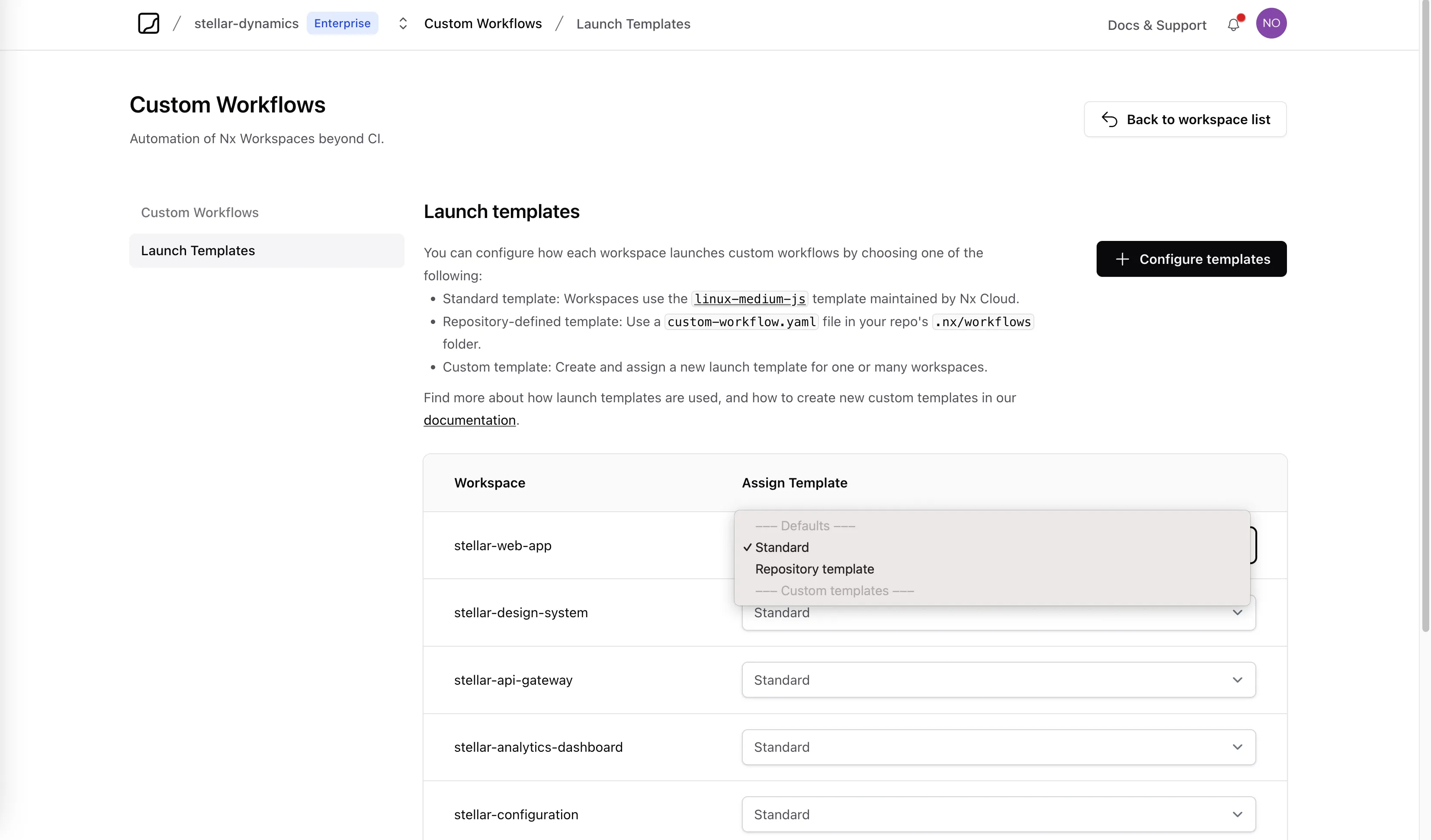
Task: Click the Enterprise badge next to stellar-dynamics
Action: [x=342, y=23]
